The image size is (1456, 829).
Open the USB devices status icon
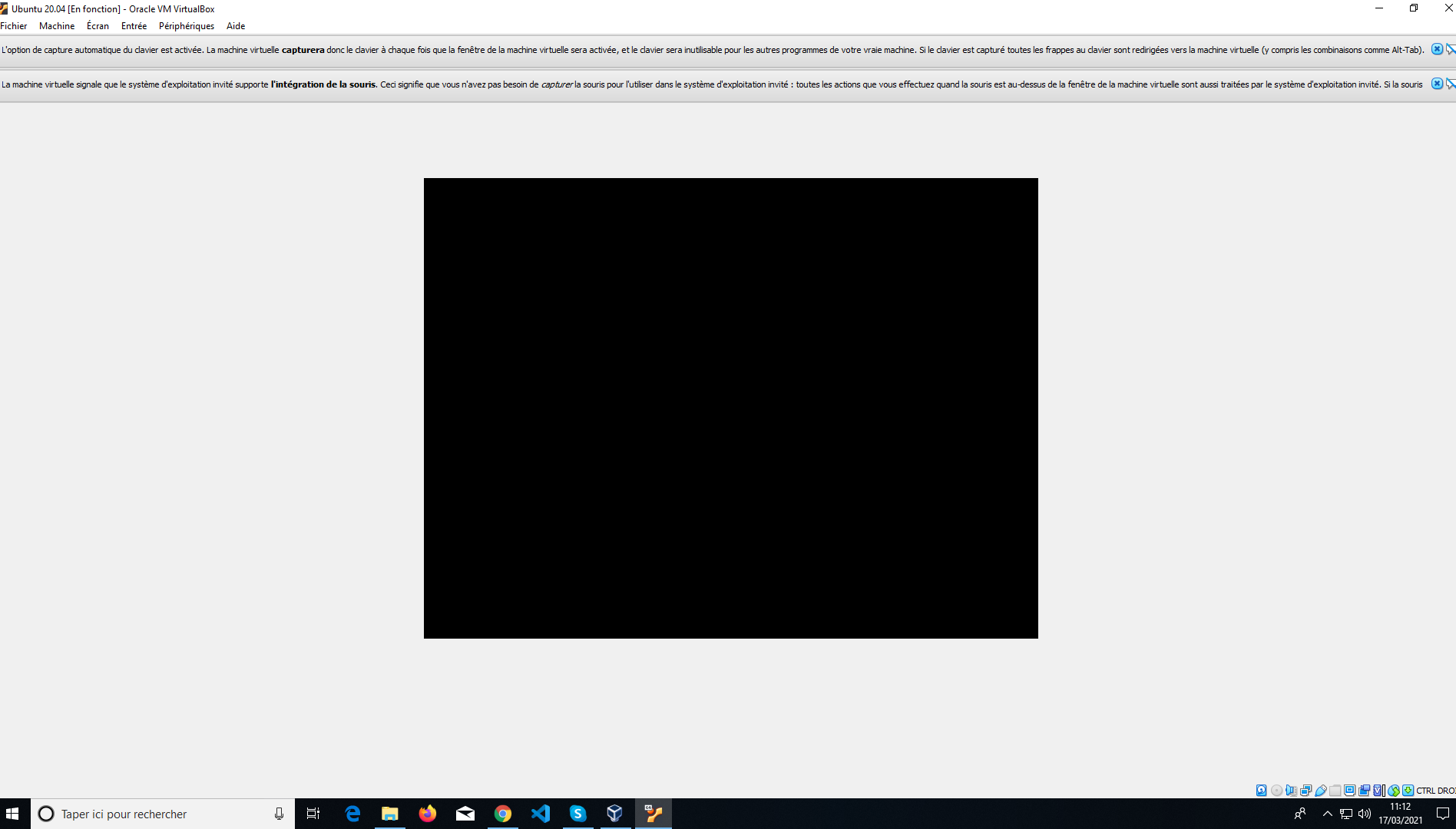[x=1321, y=791]
